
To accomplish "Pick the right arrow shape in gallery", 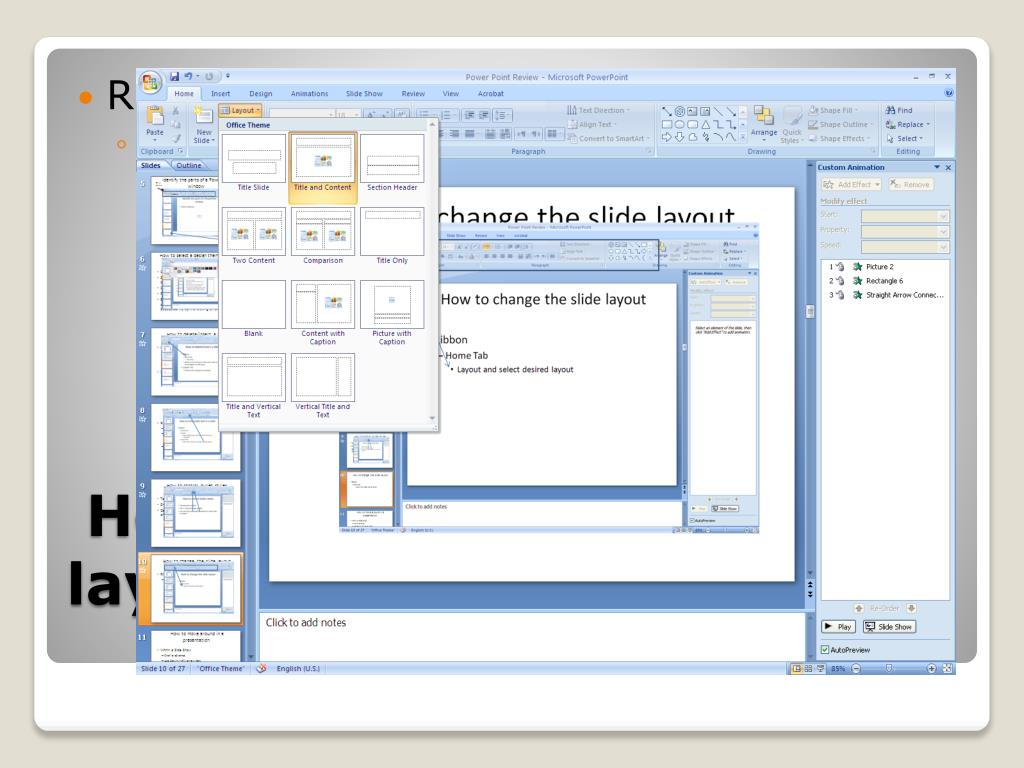I will pyautogui.click(x=667, y=137).
